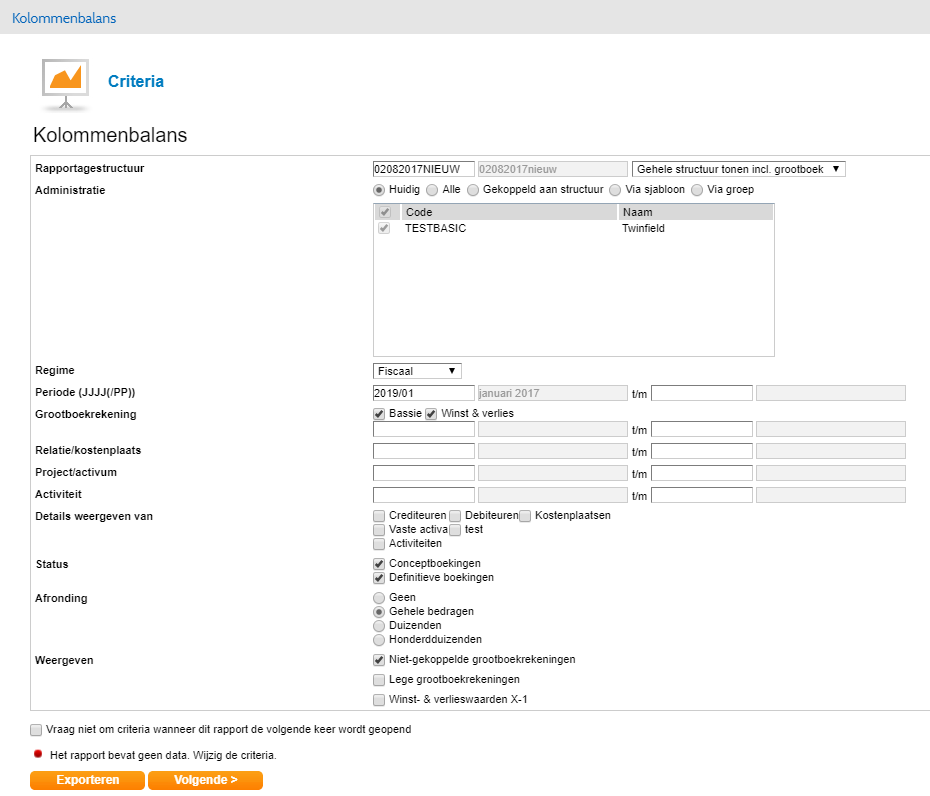The image size is (930, 796).
Task: Open the Regime Fiscaal dropdown
Action: coord(417,371)
